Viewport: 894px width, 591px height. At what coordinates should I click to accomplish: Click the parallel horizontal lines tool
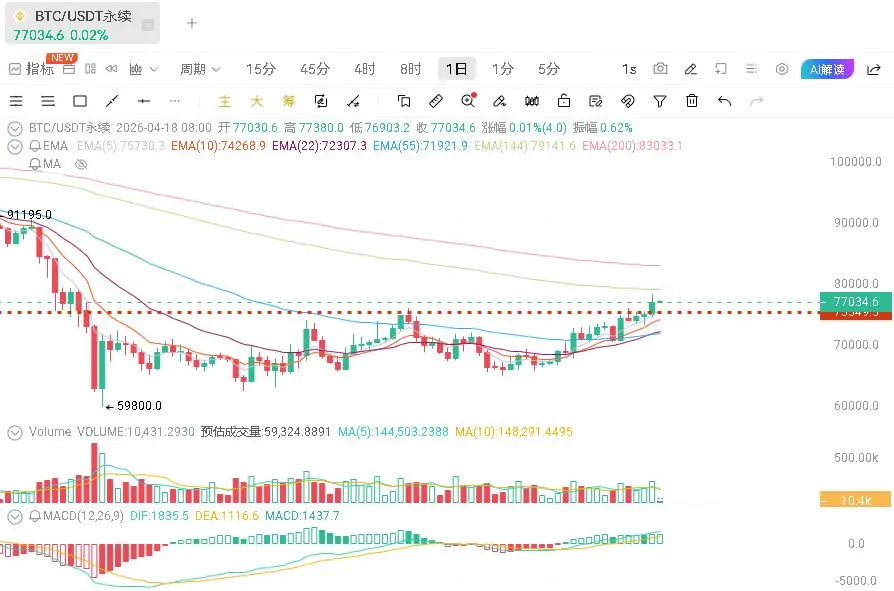48,101
